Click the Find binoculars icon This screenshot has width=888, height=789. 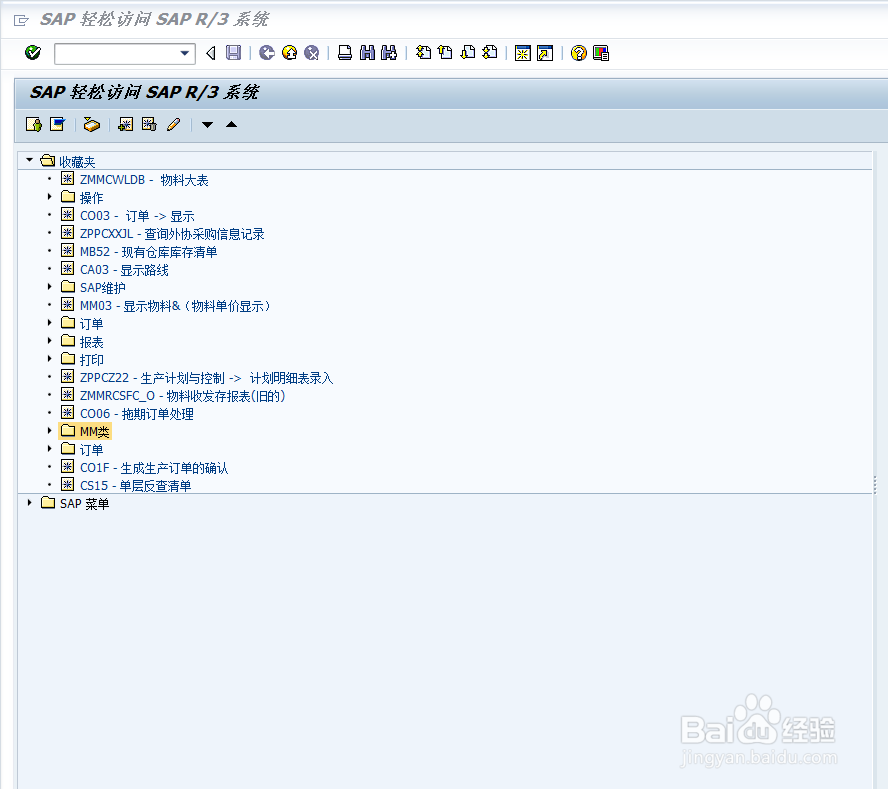pyautogui.click(x=367, y=53)
